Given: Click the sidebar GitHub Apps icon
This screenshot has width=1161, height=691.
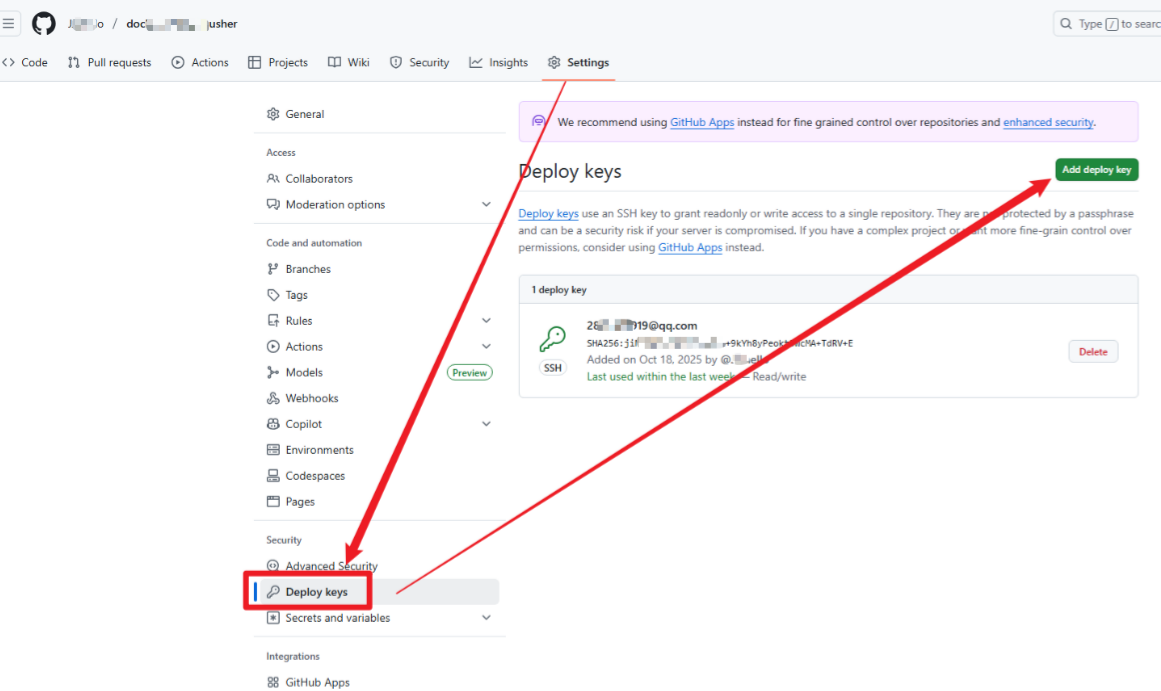Looking at the screenshot, I should pyautogui.click(x=273, y=682).
